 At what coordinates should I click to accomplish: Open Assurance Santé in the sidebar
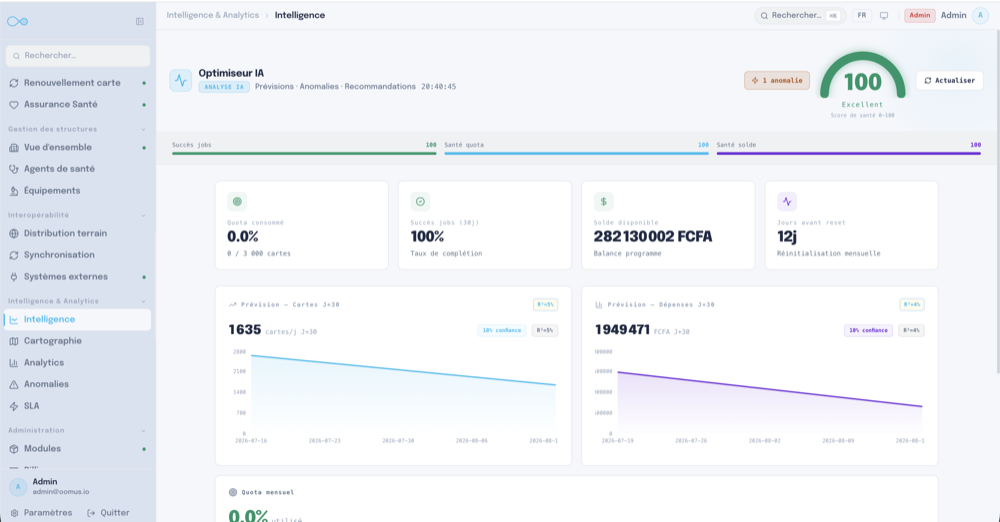pyautogui.click(x=77, y=105)
